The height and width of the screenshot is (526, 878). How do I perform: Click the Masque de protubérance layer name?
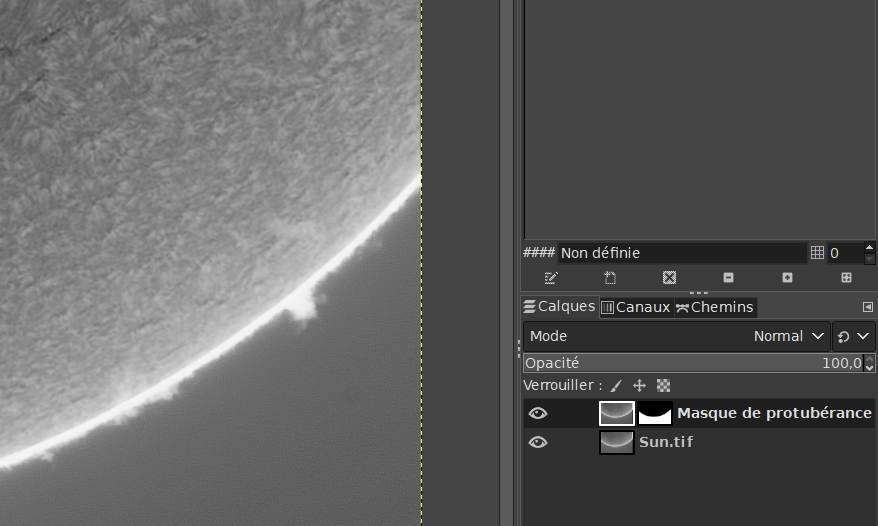tap(774, 413)
